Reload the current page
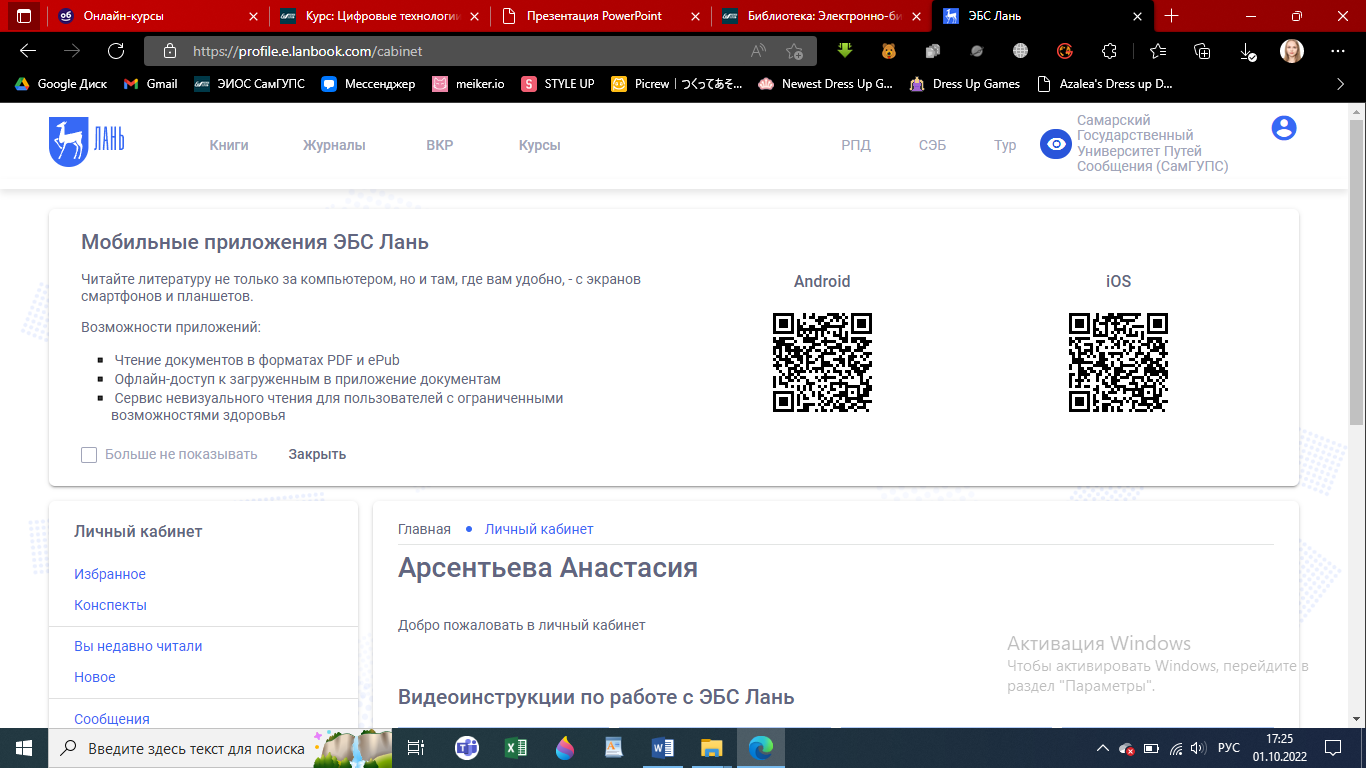Screen dimensions: 1366x768 coord(116,51)
